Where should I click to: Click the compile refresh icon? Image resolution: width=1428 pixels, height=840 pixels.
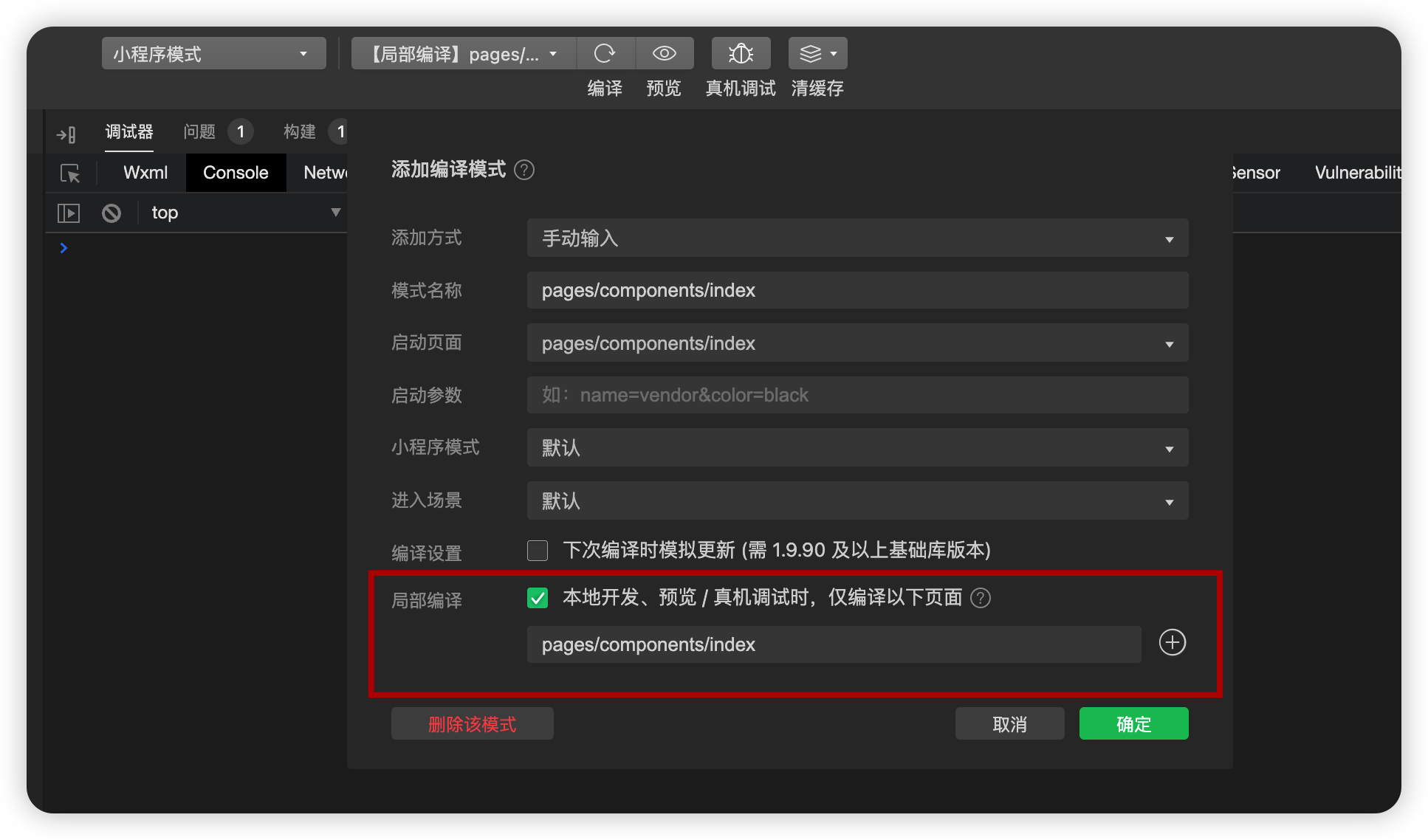605,53
